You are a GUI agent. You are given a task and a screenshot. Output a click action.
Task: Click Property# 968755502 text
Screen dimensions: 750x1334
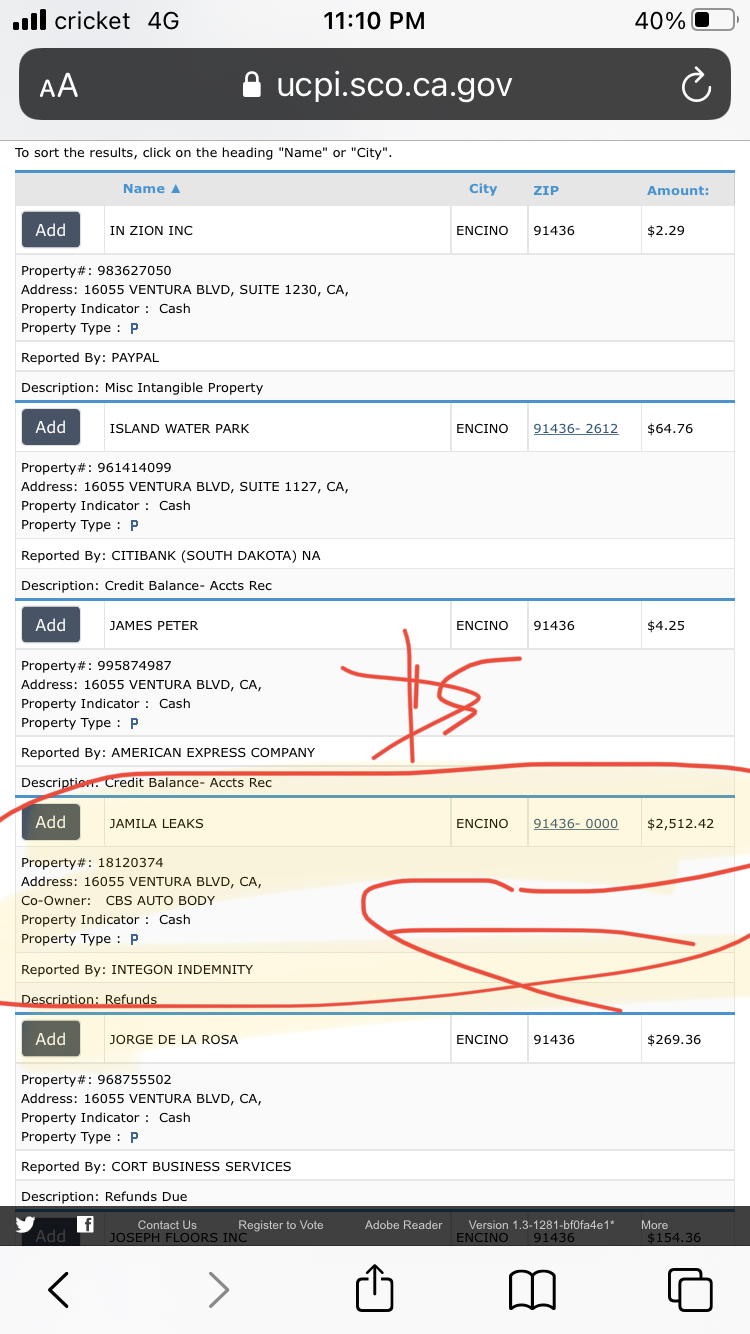tap(96, 1080)
